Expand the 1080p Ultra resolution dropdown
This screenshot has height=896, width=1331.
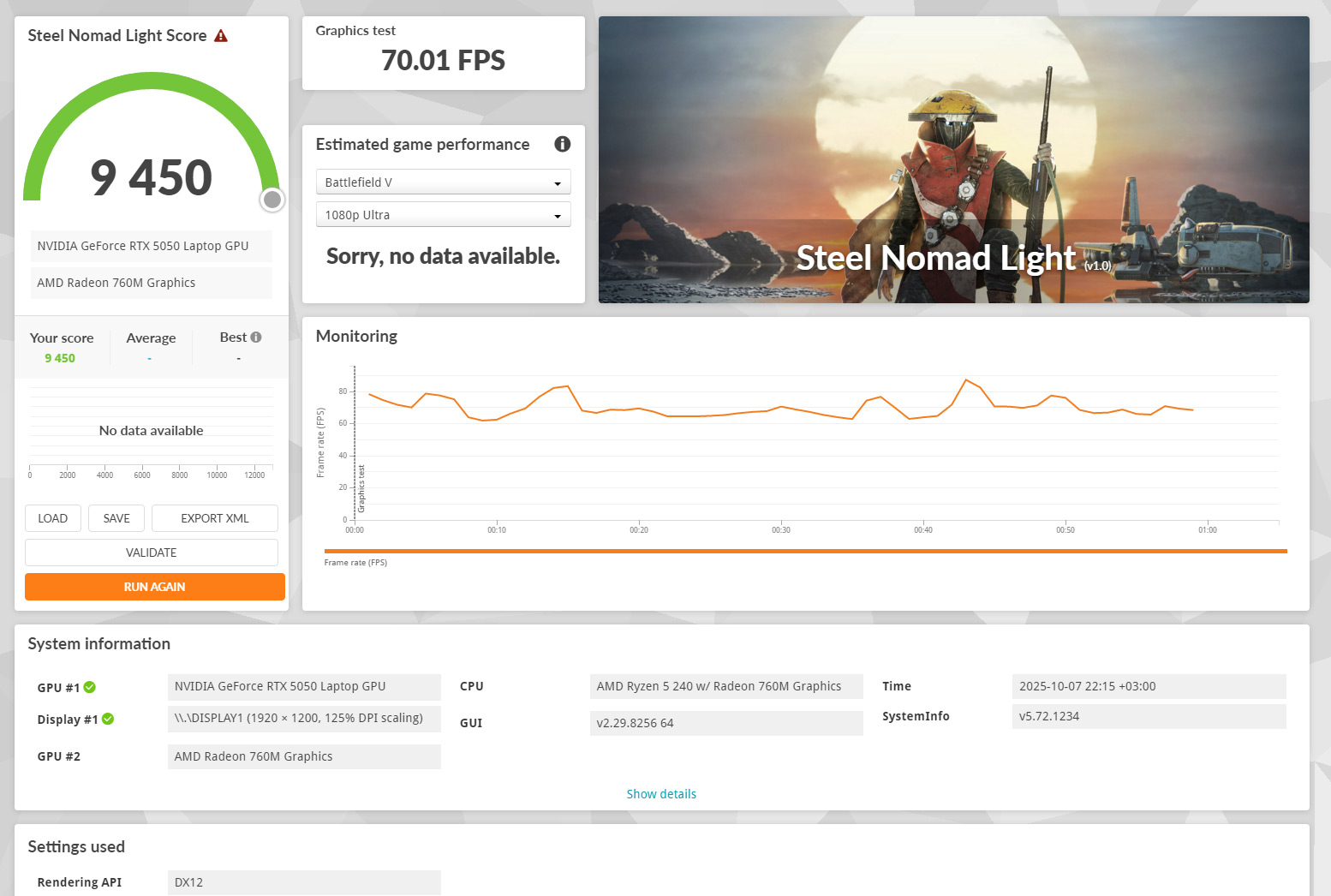pos(443,215)
